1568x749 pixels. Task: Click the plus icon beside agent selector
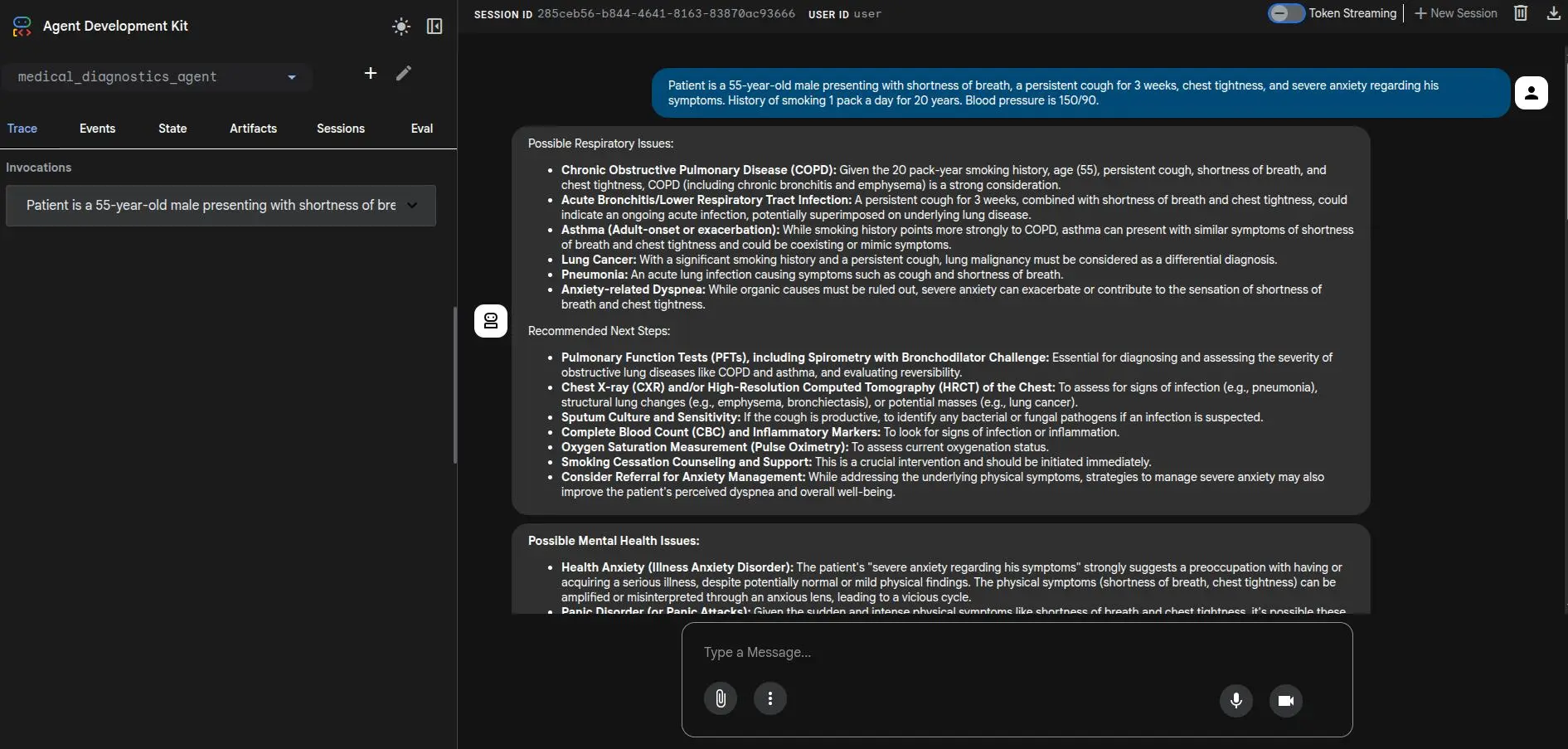pyautogui.click(x=371, y=74)
